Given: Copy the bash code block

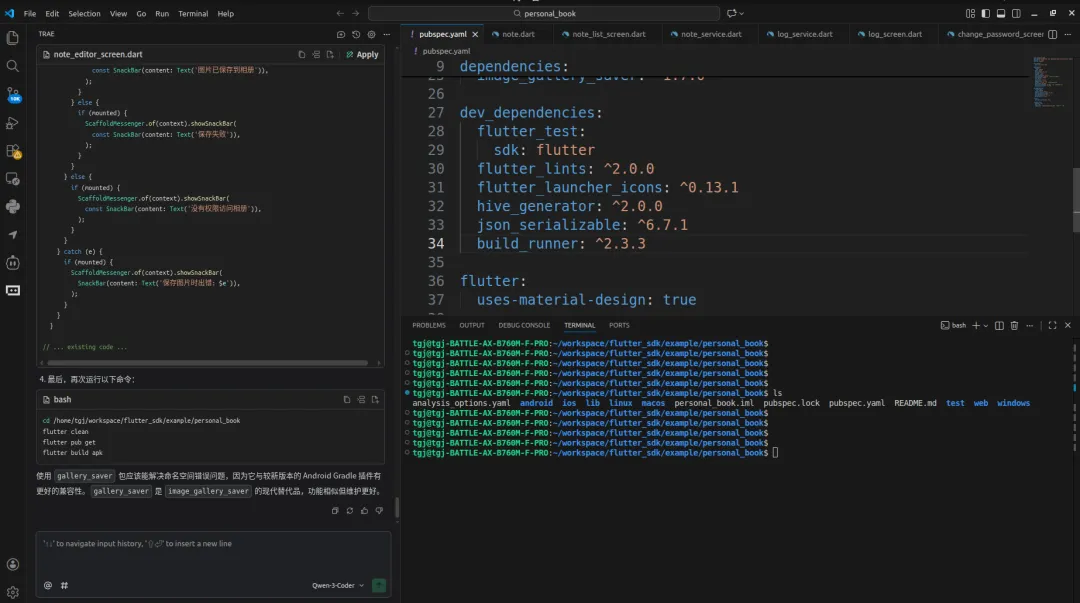Looking at the screenshot, I should pos(346,399).
